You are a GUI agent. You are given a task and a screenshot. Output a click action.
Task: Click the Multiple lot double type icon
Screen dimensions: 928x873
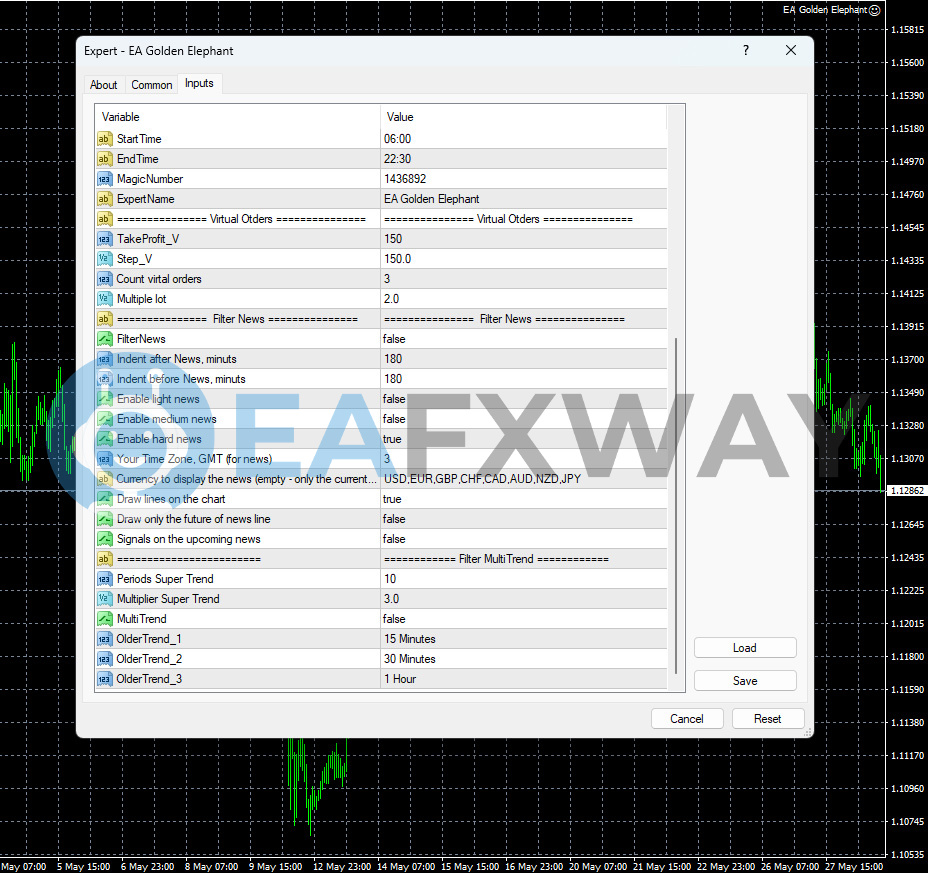(104, 299)
